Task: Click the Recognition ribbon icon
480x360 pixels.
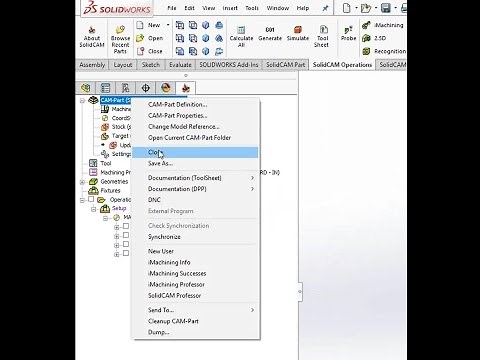Action: [x=366, y=51]
